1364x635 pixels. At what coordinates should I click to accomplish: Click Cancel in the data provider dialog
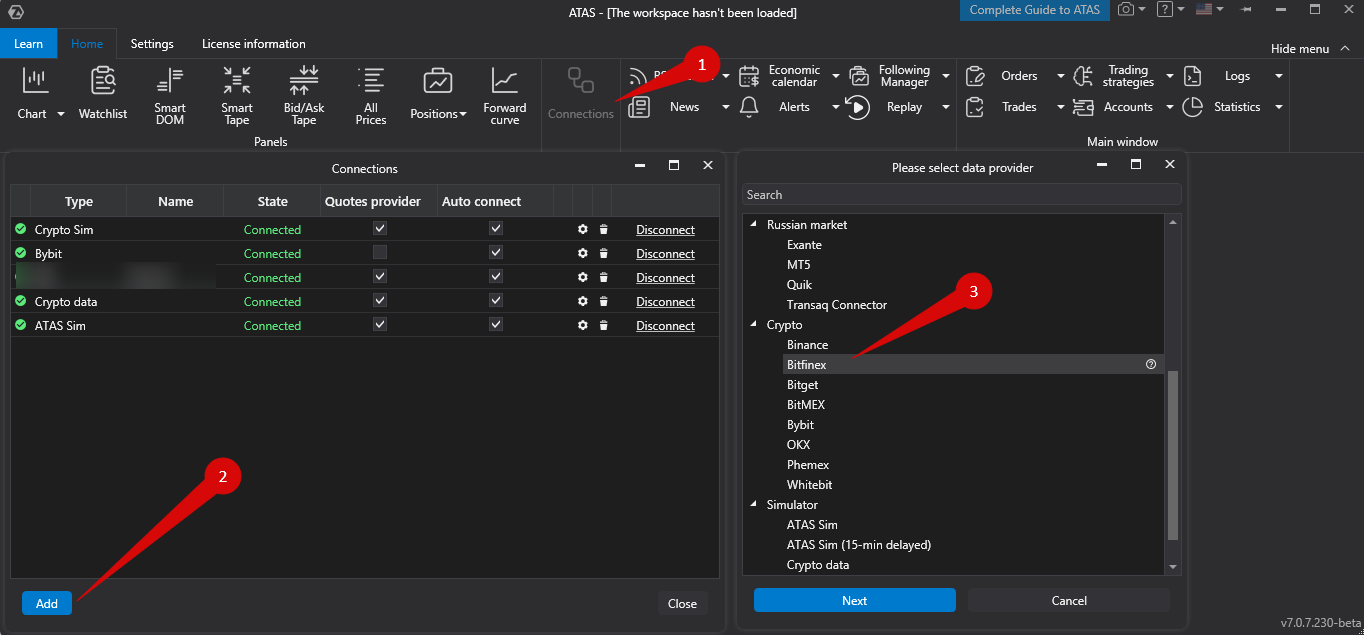(1069, 600)
